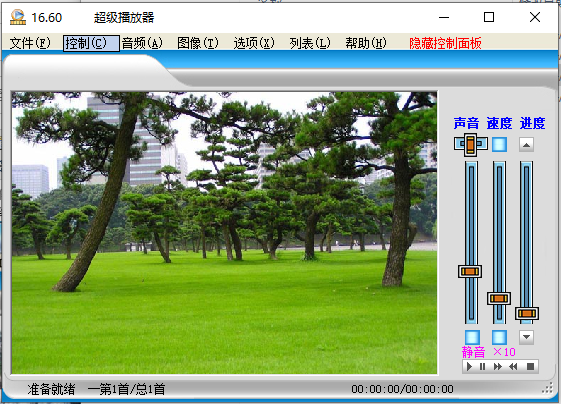Click the progress up arrow button

pos(526,145)
